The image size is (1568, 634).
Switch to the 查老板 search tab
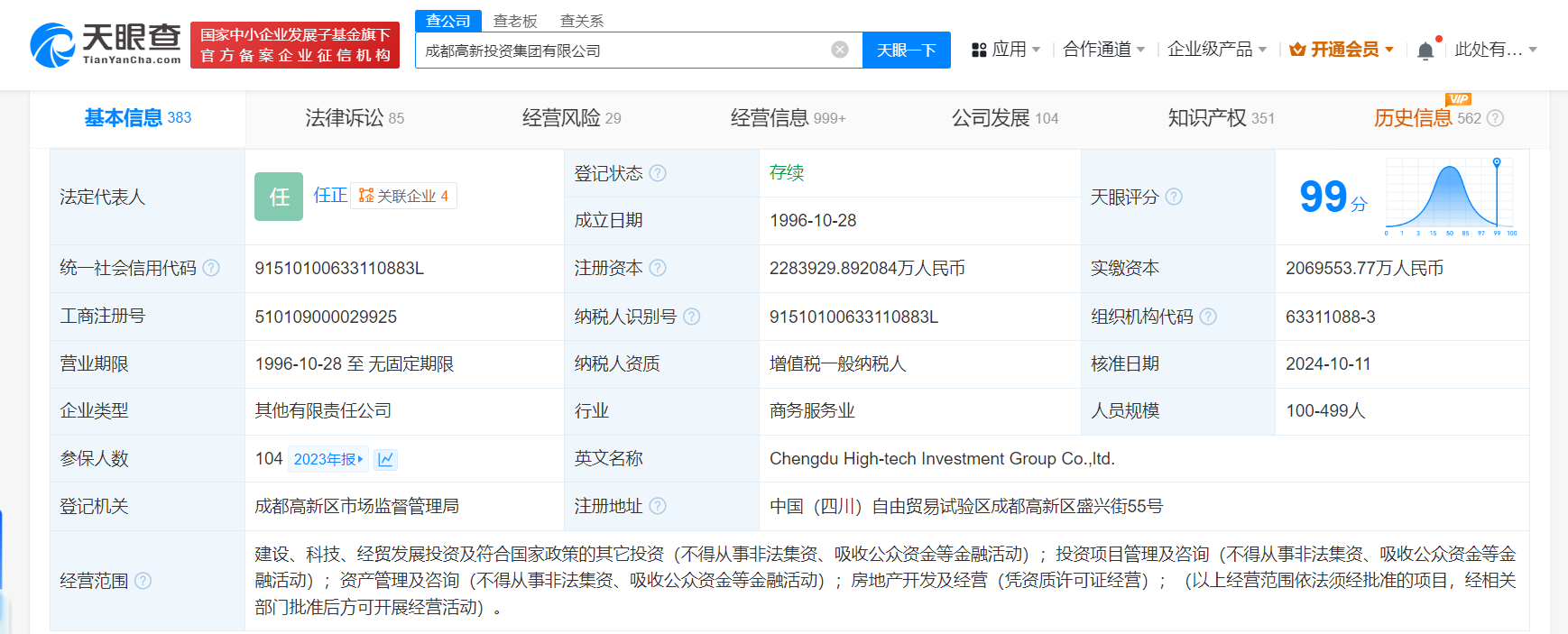coord(515,21)
